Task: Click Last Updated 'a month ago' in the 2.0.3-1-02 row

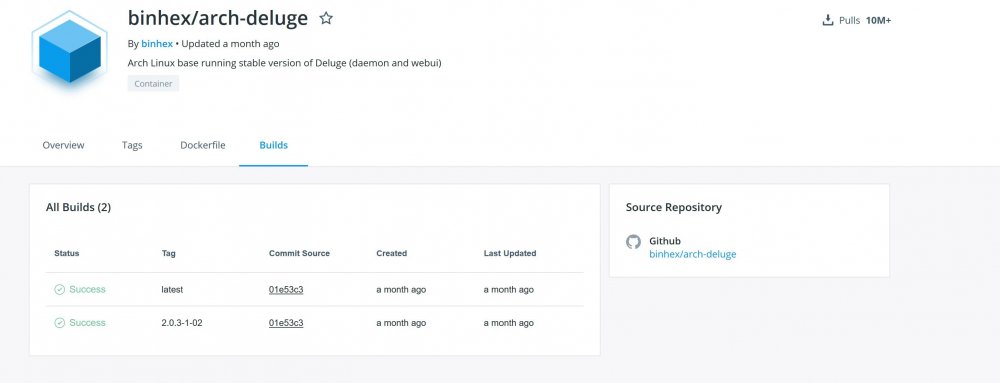Action: pyautogui.click(x=508, y=322)
